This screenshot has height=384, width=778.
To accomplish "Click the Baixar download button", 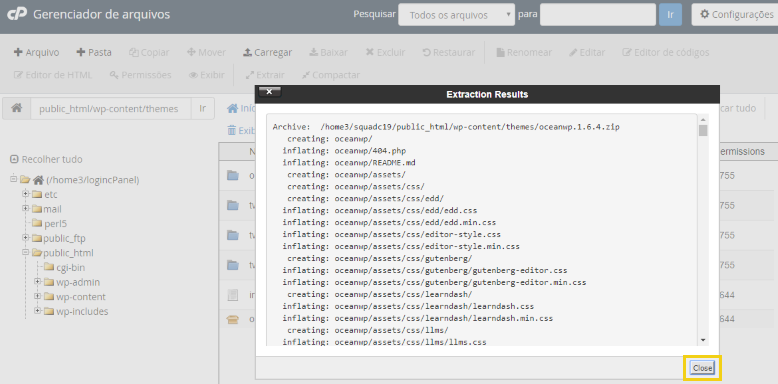I will [x=328, y=52].
